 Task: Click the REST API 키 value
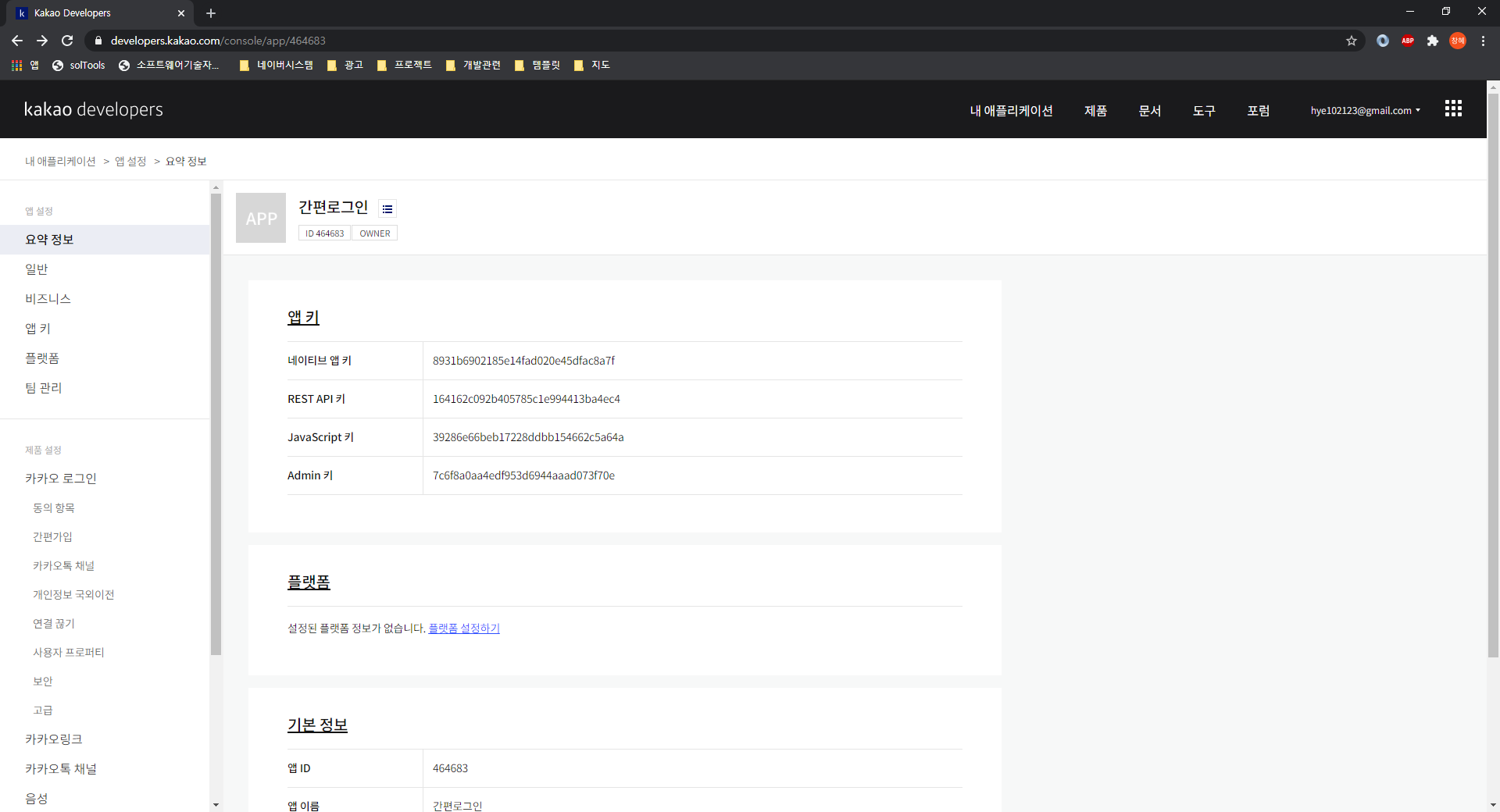point(527,399)
